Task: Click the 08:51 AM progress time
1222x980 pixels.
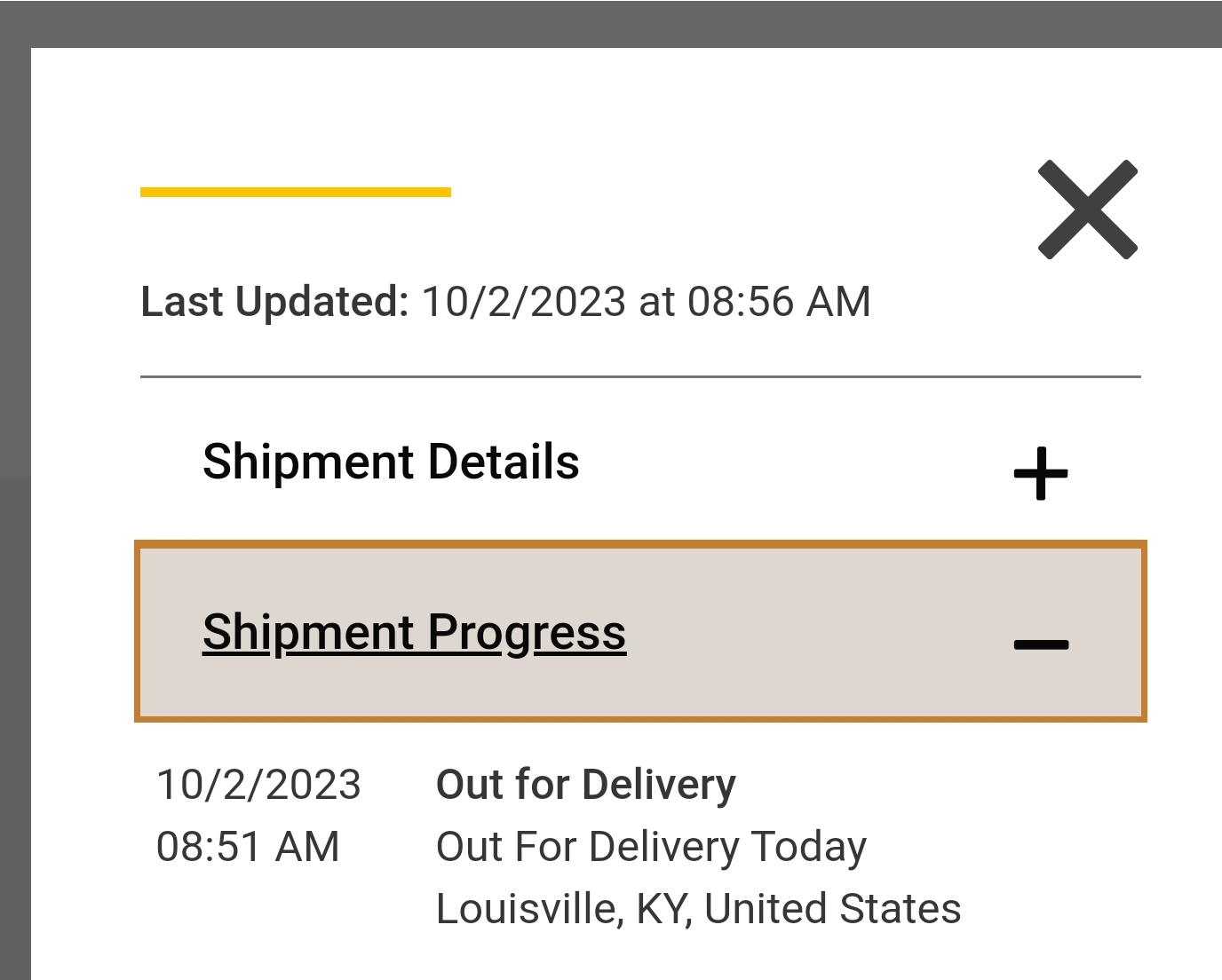Action: [248, 847]
